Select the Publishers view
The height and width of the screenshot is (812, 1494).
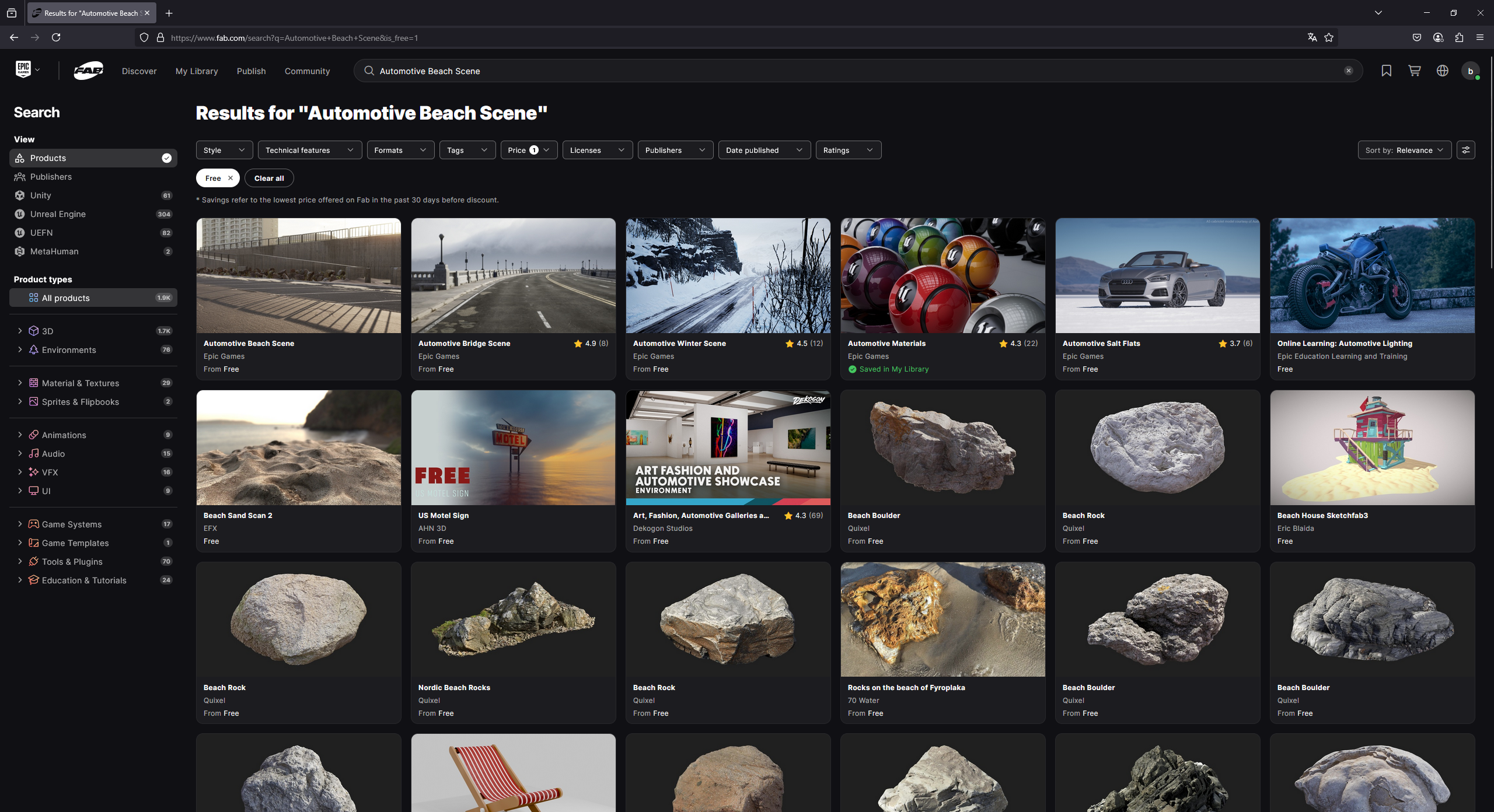[x=93, y=177]
